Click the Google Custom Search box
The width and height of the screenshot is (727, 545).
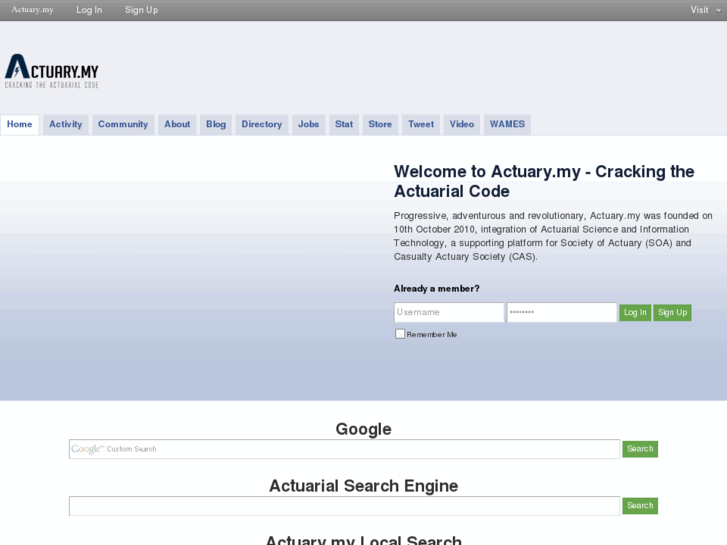tap(344, 449)
